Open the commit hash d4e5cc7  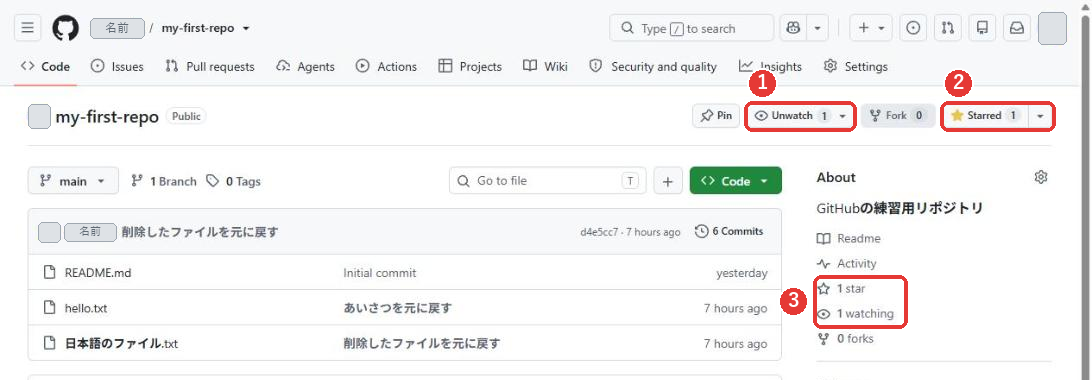coord(599,232)
